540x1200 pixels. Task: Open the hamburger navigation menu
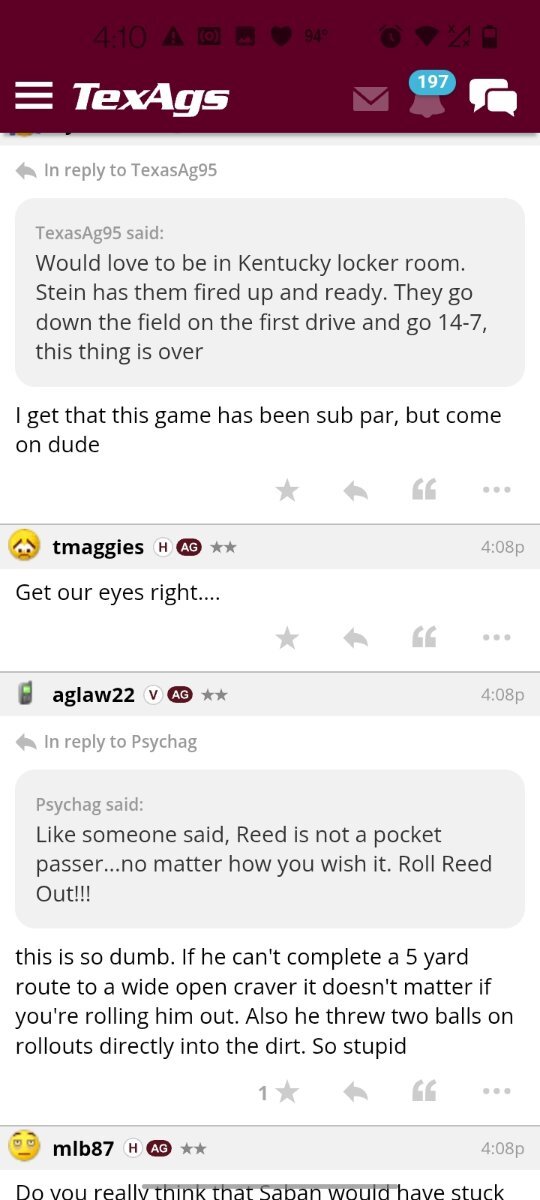34,96
